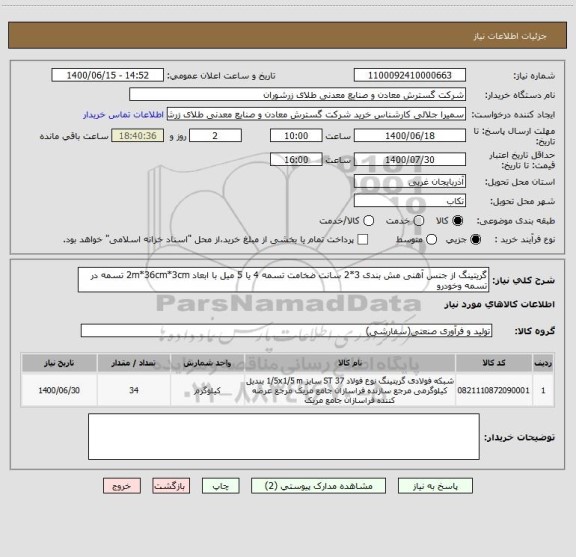Click the بازگشت back button

pos(171,486)
